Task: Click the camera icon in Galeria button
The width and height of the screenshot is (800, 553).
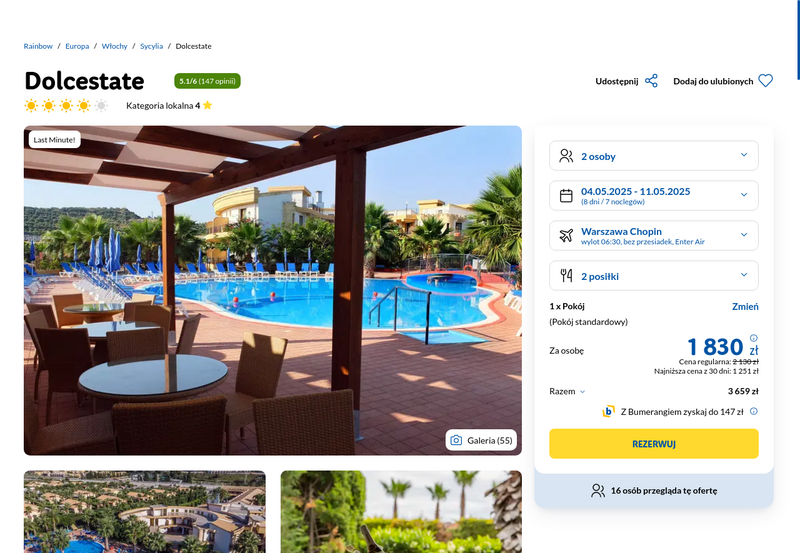Action: point(456,440)
